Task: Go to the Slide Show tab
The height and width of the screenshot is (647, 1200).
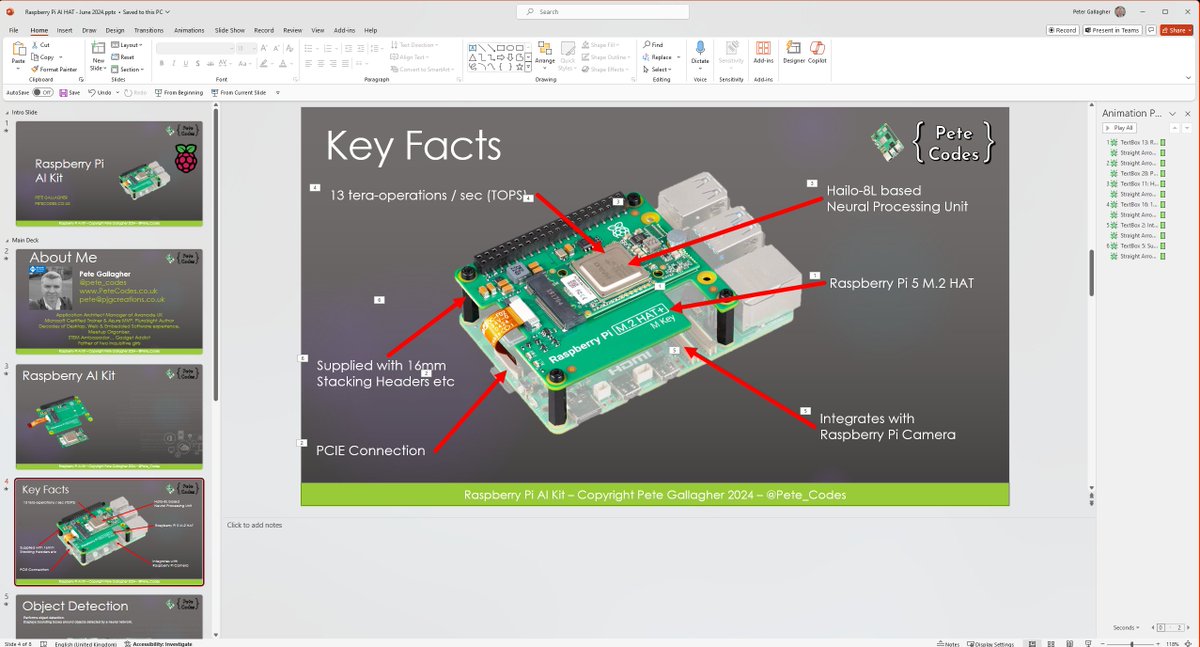Action: coord(230,30)
